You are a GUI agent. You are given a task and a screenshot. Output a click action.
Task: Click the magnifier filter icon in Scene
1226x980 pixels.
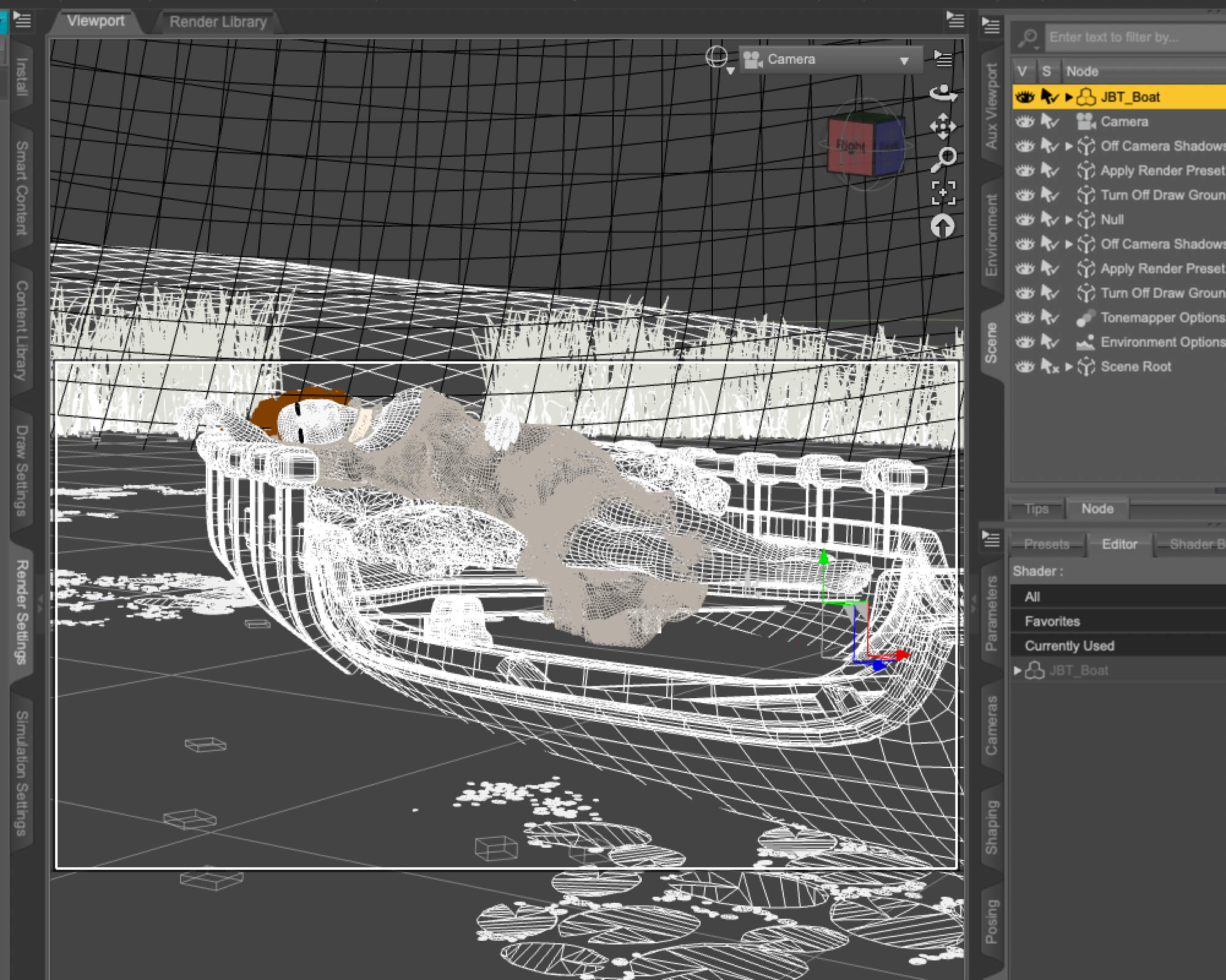point(1028,38)
